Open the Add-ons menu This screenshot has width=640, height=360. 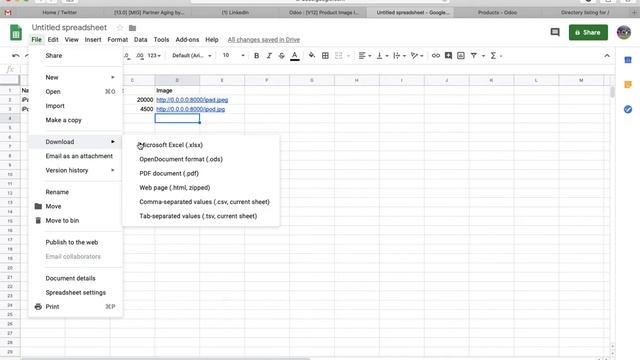(187, 40)
